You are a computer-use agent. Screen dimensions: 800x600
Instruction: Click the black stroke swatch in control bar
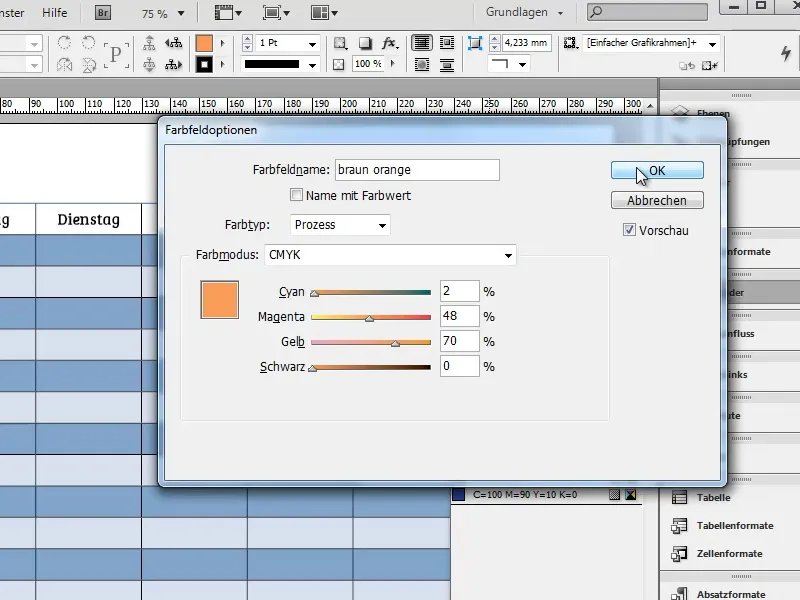point(204,65)
